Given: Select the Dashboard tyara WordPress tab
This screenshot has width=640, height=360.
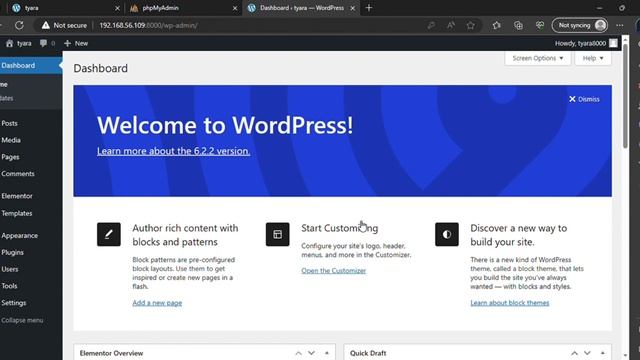Looking at the screenshot, I should pos(301,8).
